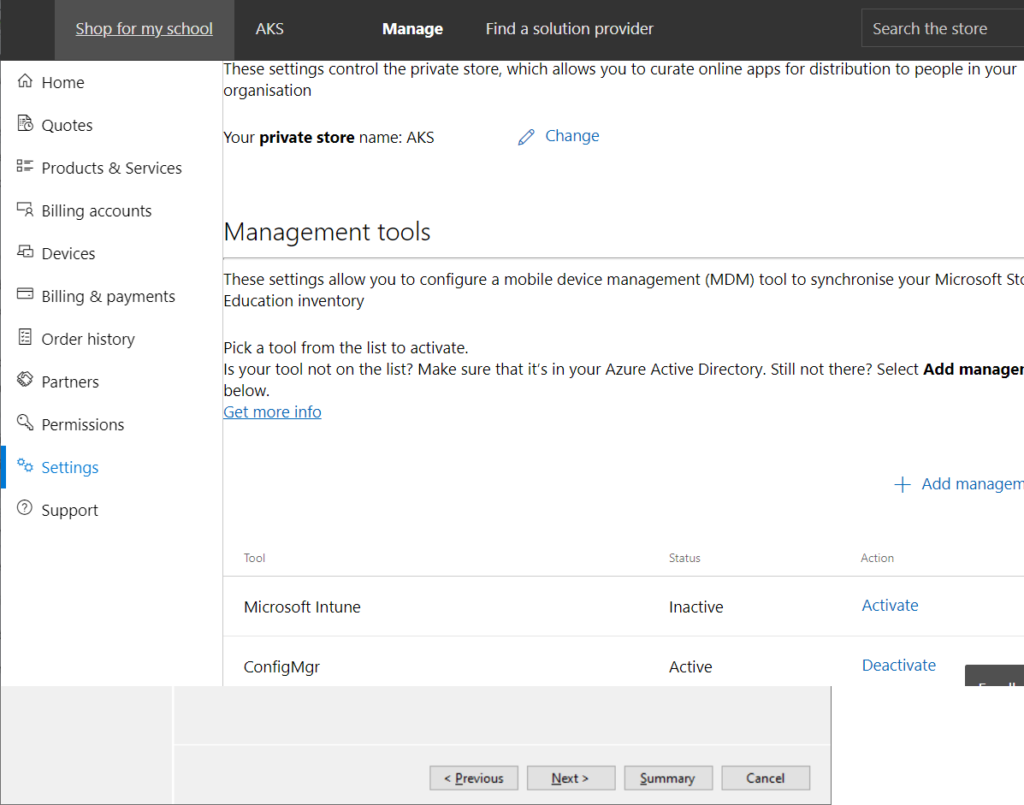
Task: Select the Partners icon in sidebar
Action: (26, 381)
